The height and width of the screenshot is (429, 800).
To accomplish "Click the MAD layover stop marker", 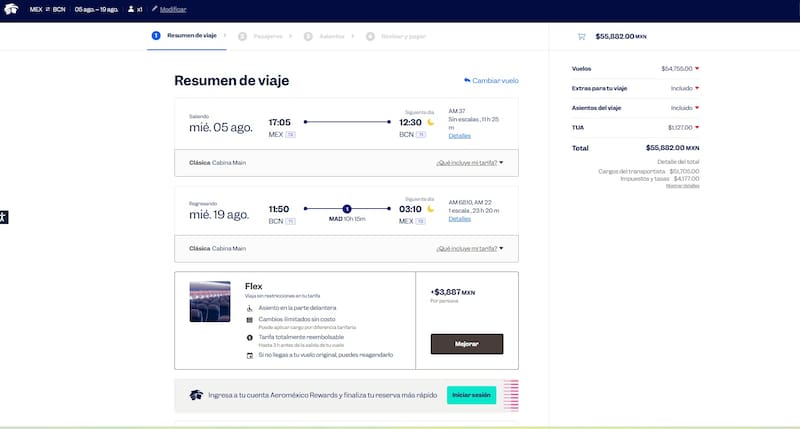I will [x=347, y=209].
